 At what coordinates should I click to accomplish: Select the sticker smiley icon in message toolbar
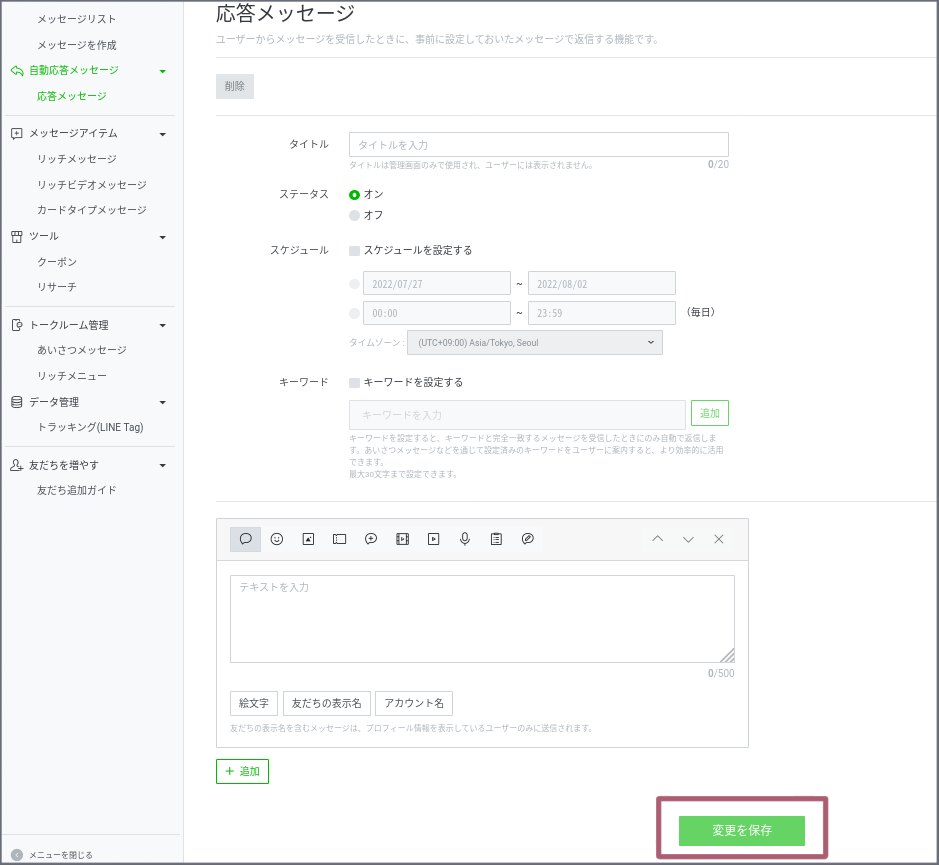pos(277,539)
